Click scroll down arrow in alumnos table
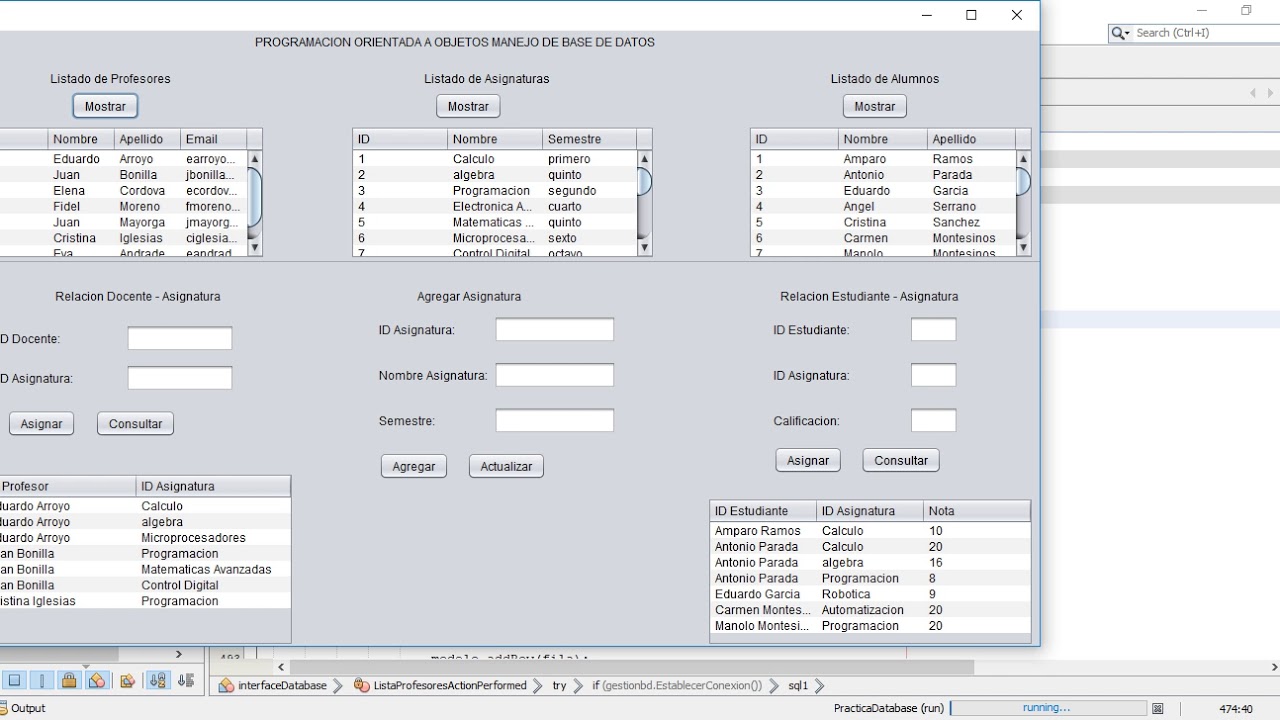 point(1023,247)
